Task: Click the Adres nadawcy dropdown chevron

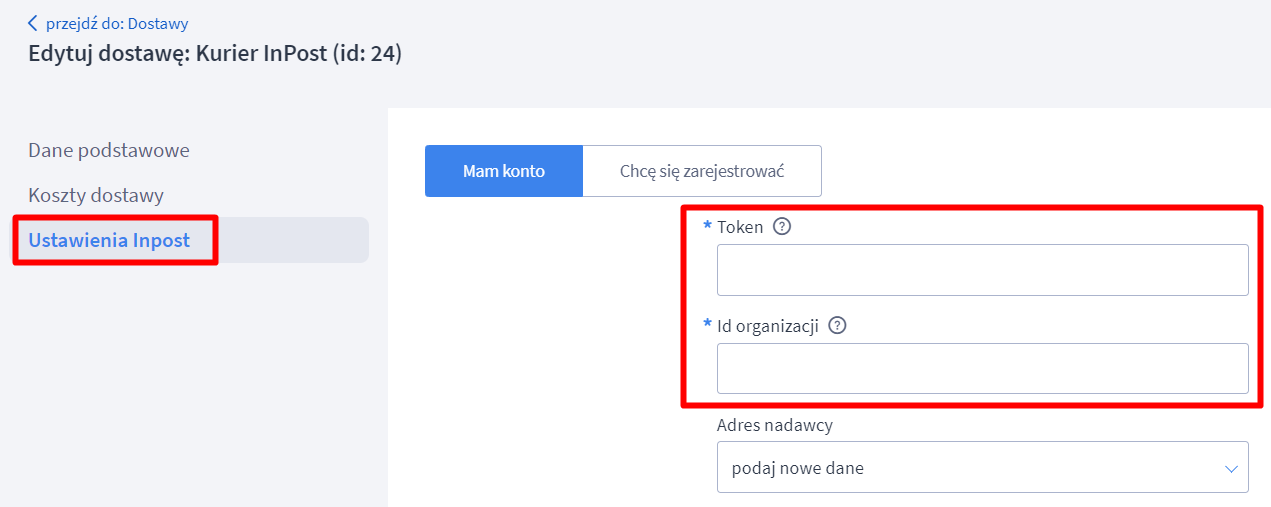Action: [x=1231, y=468]
